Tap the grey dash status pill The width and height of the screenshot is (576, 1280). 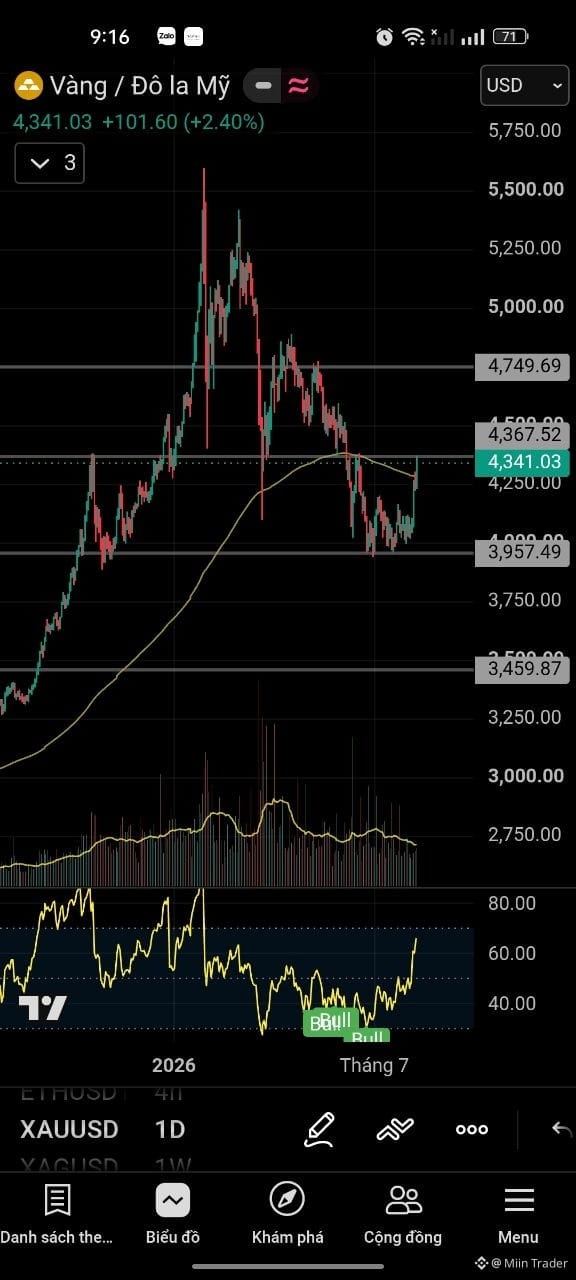click(x=263, y=86)
